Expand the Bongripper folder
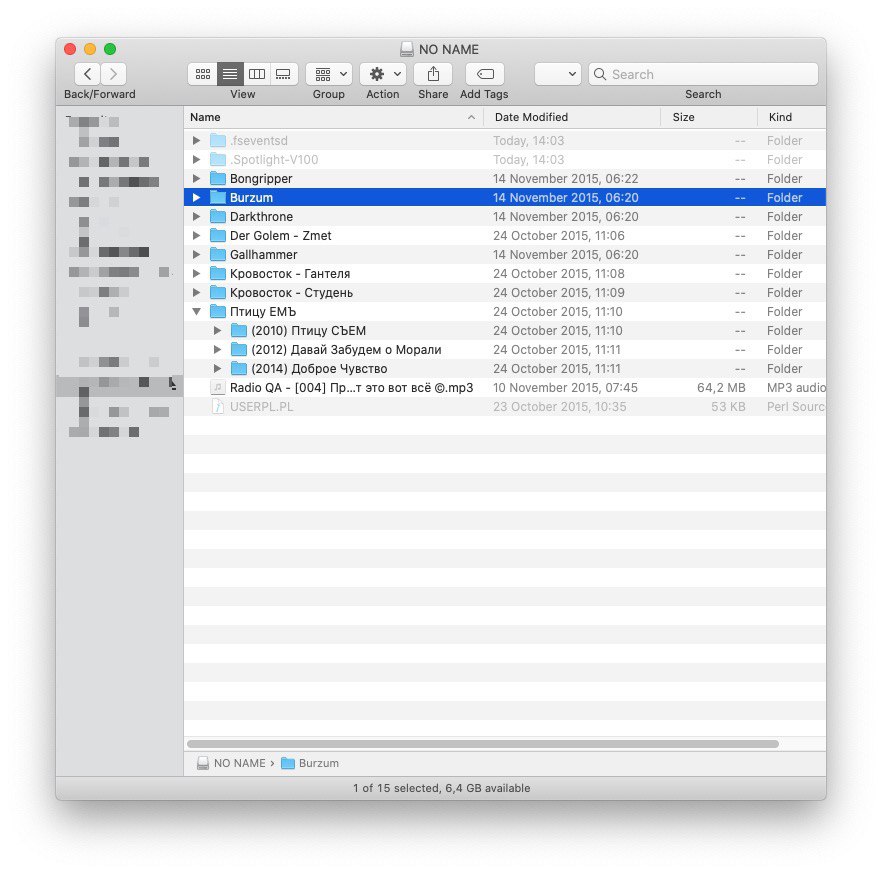Viewport: 882px width, 874px height. [x=196, y=178]
